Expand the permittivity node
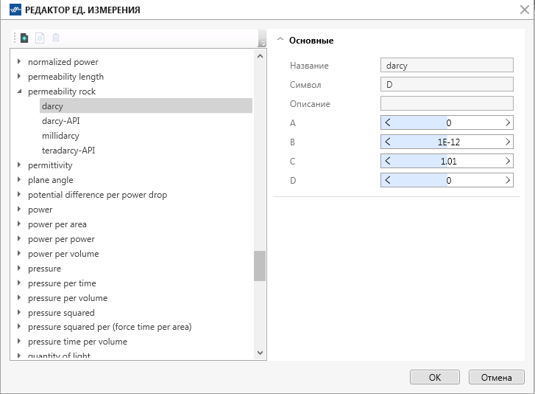The image size is (535, 394). 19,165
